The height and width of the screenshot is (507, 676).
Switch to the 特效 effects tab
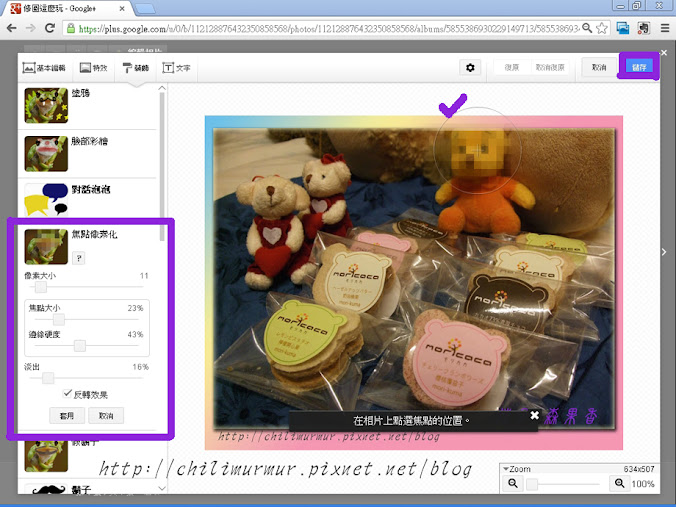coord(93,68)
